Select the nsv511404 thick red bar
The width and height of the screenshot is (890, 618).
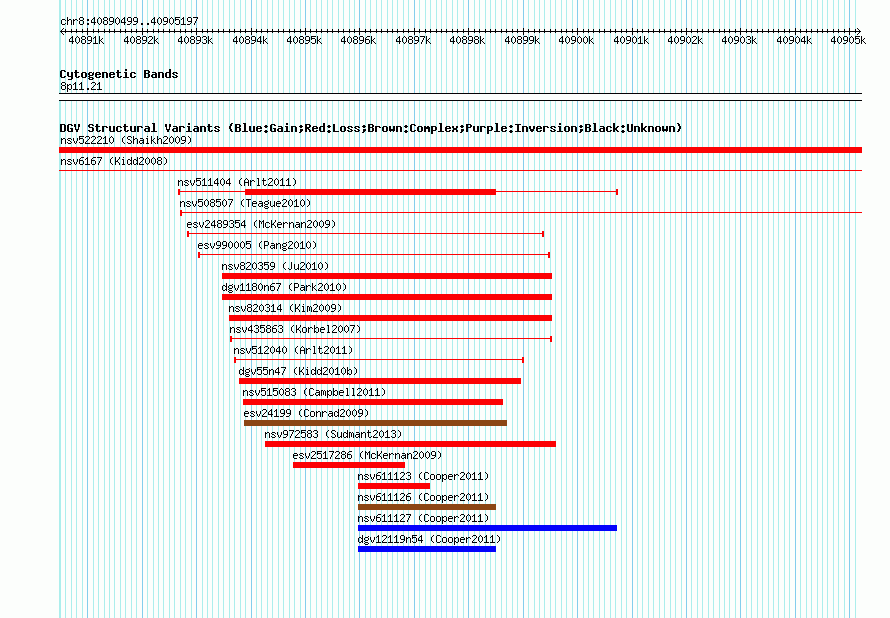[370, 192]
